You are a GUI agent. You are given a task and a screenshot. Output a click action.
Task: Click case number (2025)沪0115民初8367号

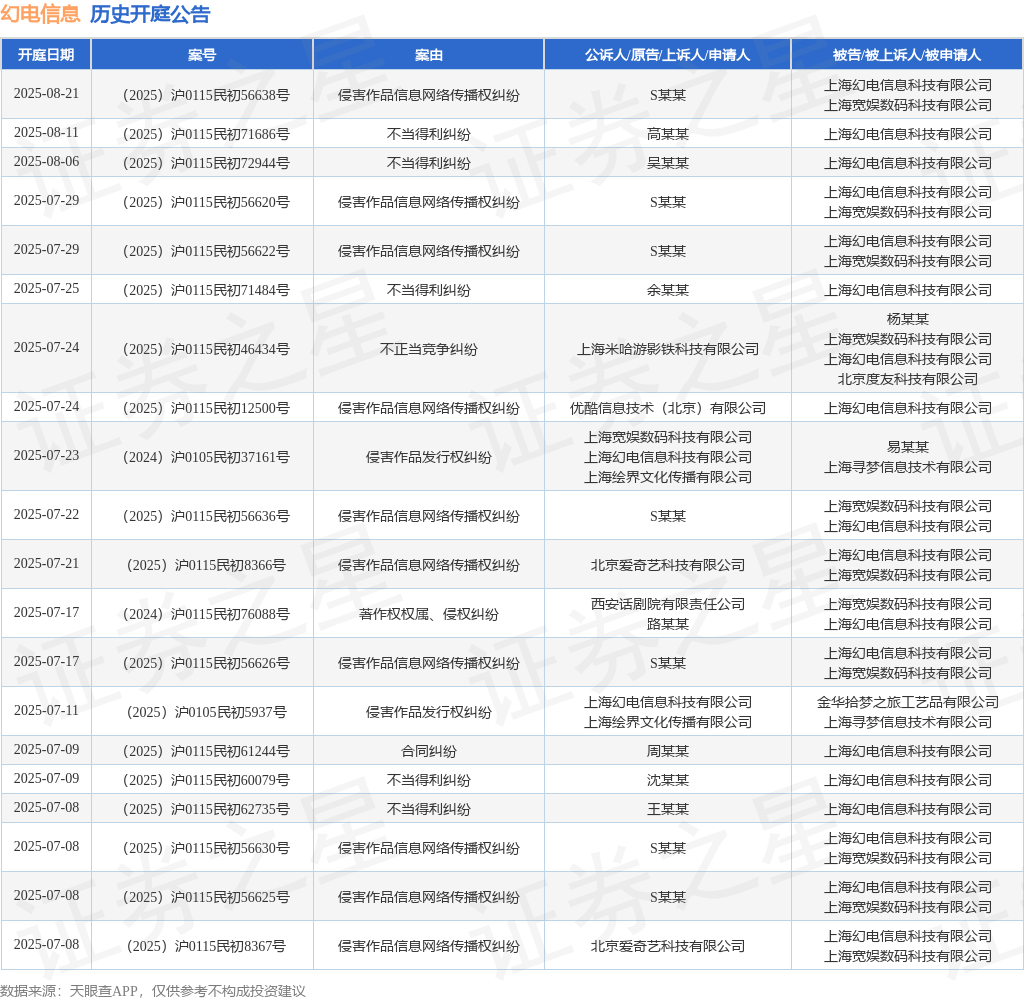click(x=206, y=946)
